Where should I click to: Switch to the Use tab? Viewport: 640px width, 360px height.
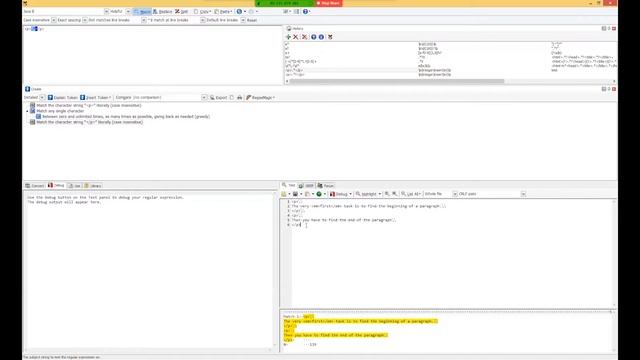pos(74,186)
